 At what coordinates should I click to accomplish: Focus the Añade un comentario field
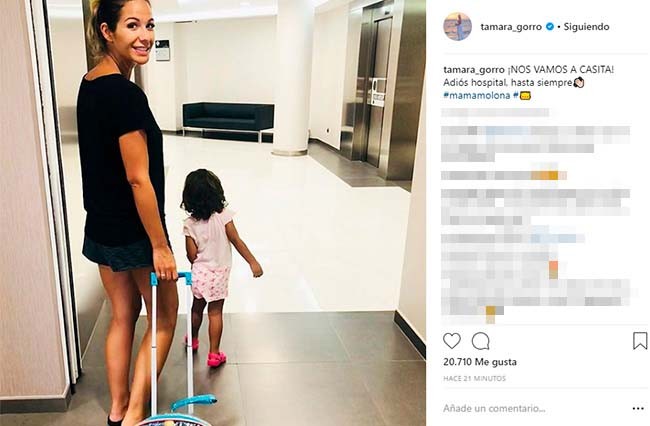tap(494, 409)
